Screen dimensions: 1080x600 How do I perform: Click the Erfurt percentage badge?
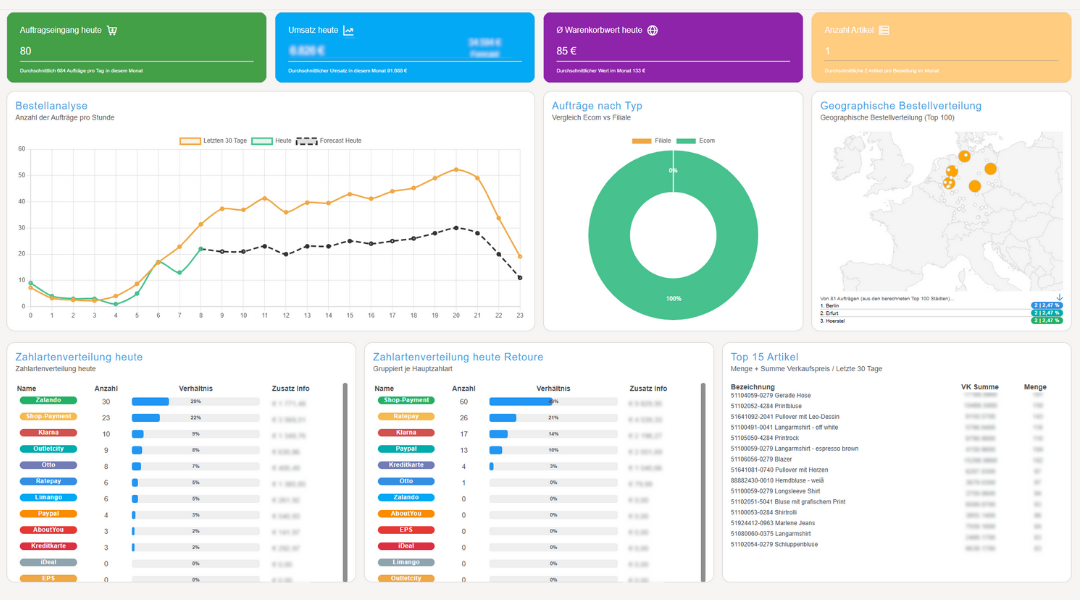pyautogui.click(x=1047, y=313)
